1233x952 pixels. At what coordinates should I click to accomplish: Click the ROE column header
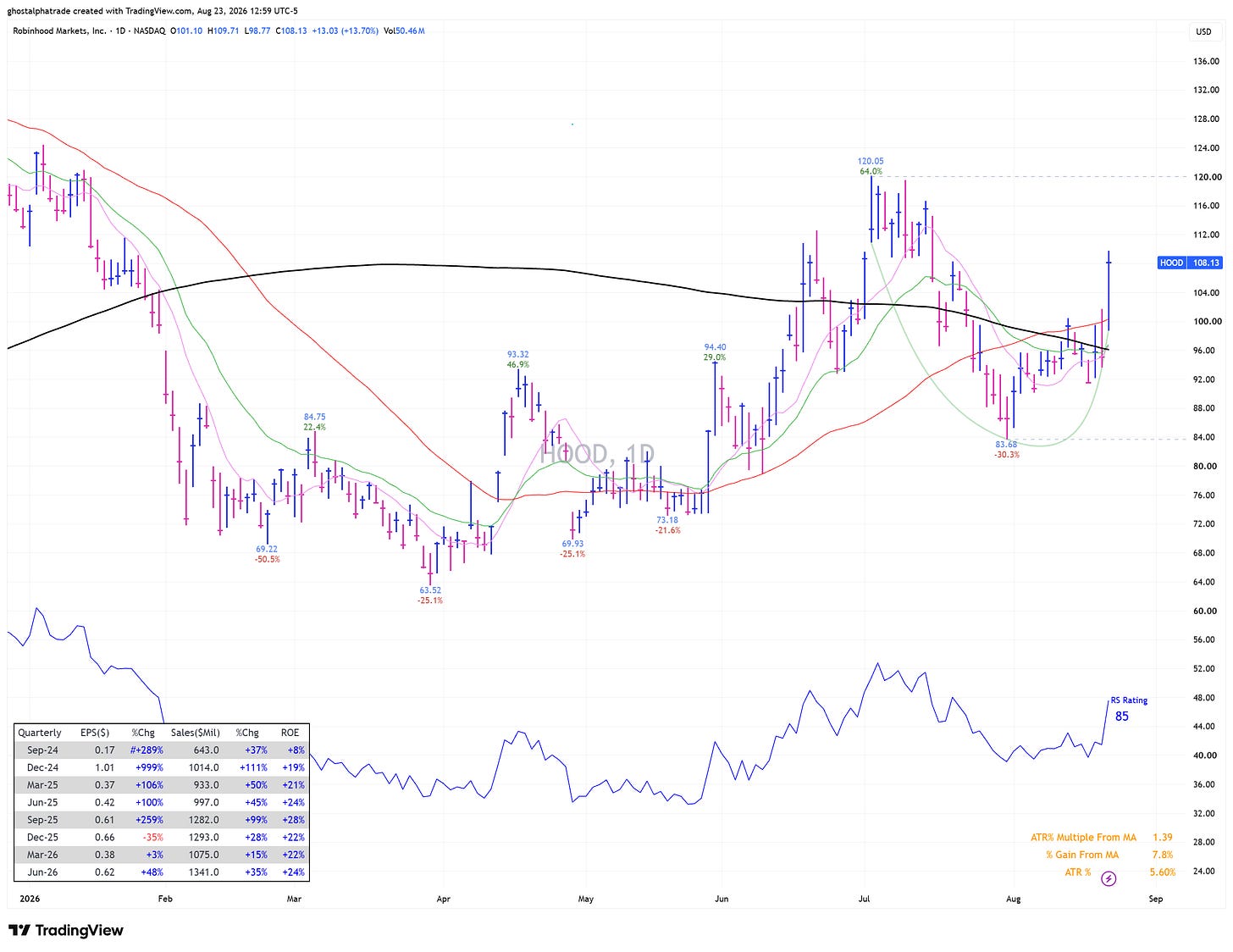[290, 733]
